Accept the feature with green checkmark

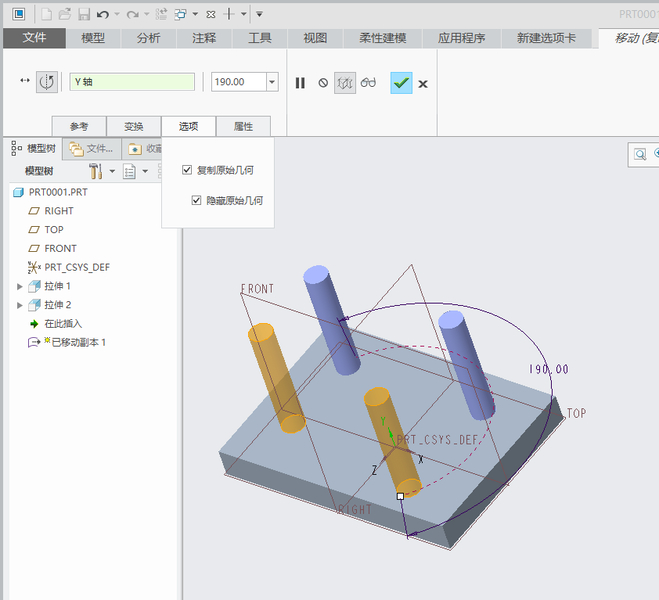point(401,83)
